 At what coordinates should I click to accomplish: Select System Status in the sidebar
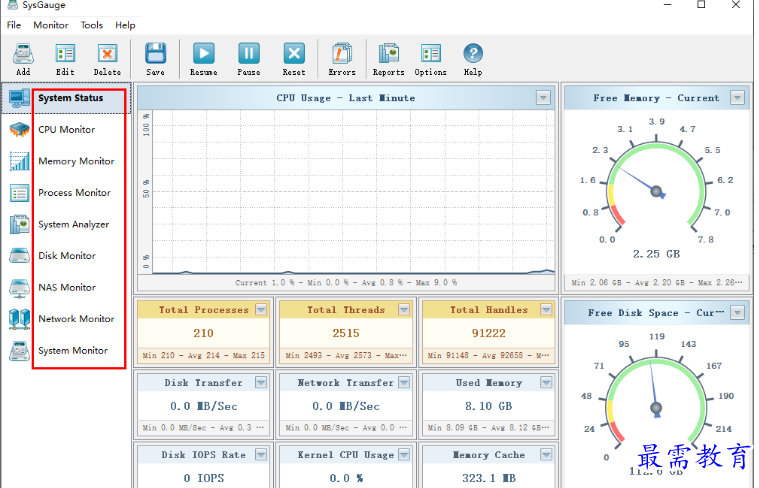coord(71,98)
